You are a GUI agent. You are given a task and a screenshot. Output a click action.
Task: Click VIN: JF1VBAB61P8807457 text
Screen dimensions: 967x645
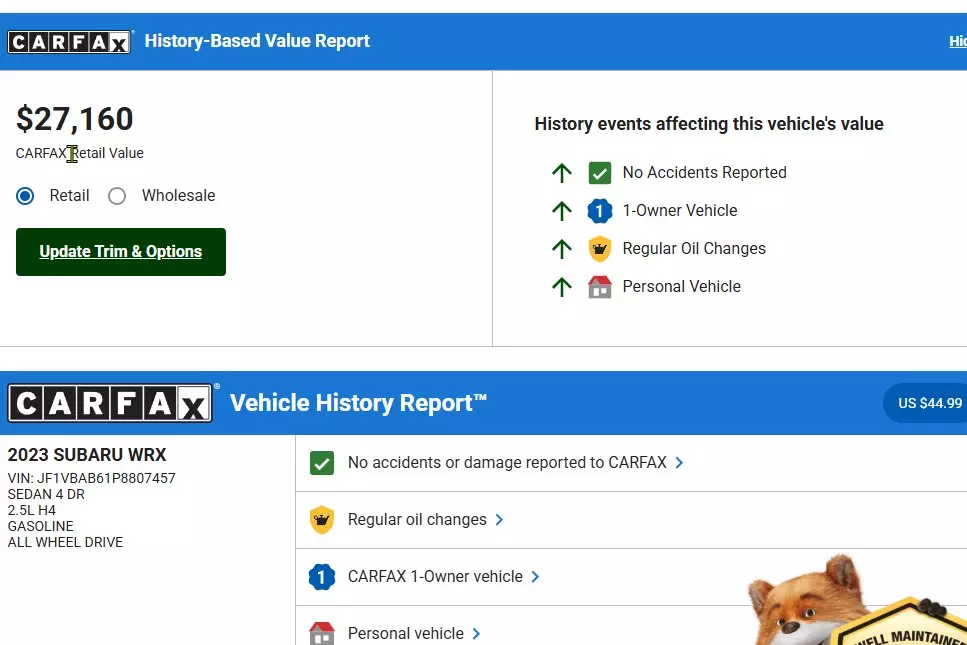pyautogui.click(x=91, y=478)
